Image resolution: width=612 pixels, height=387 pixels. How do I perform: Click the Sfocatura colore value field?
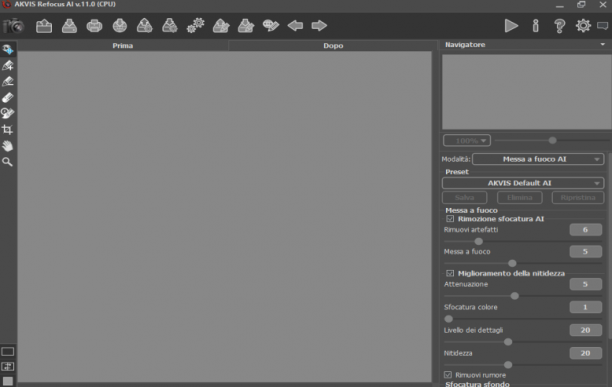point(585,307)
